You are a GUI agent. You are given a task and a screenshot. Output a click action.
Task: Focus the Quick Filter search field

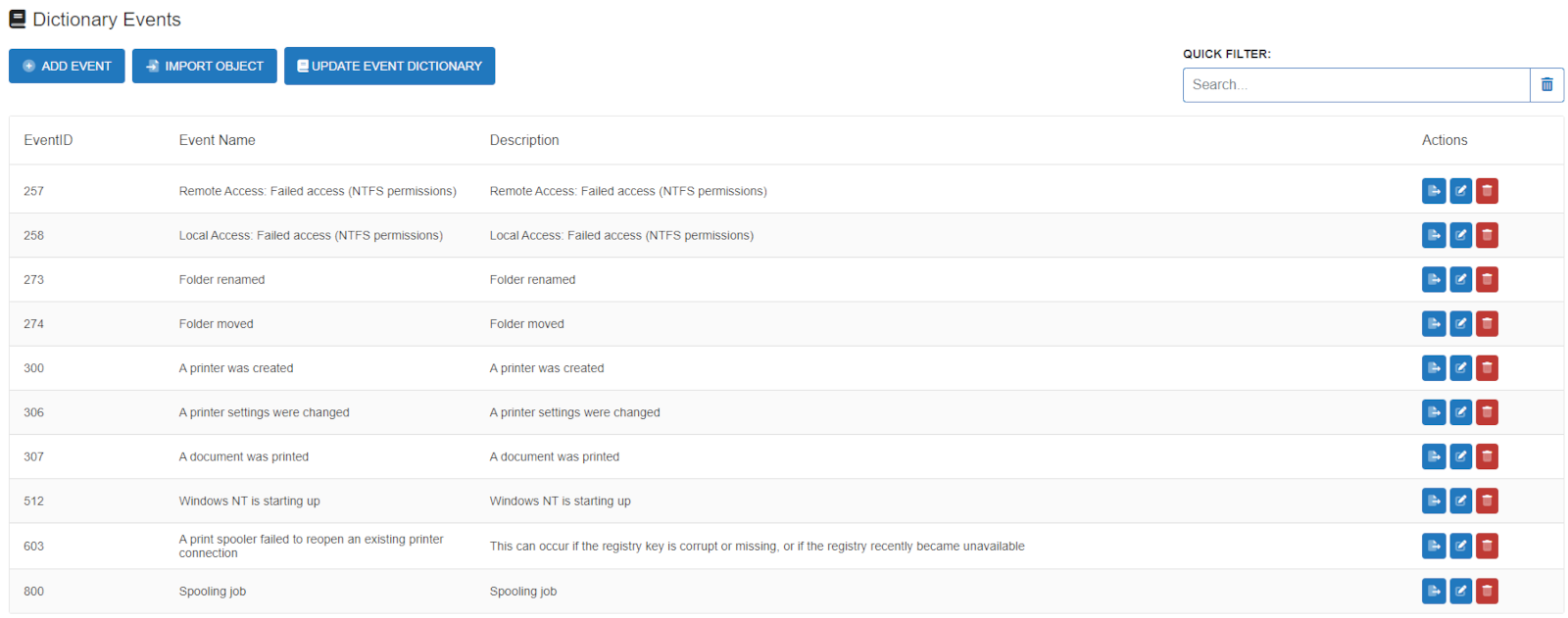pos(1356,84)
